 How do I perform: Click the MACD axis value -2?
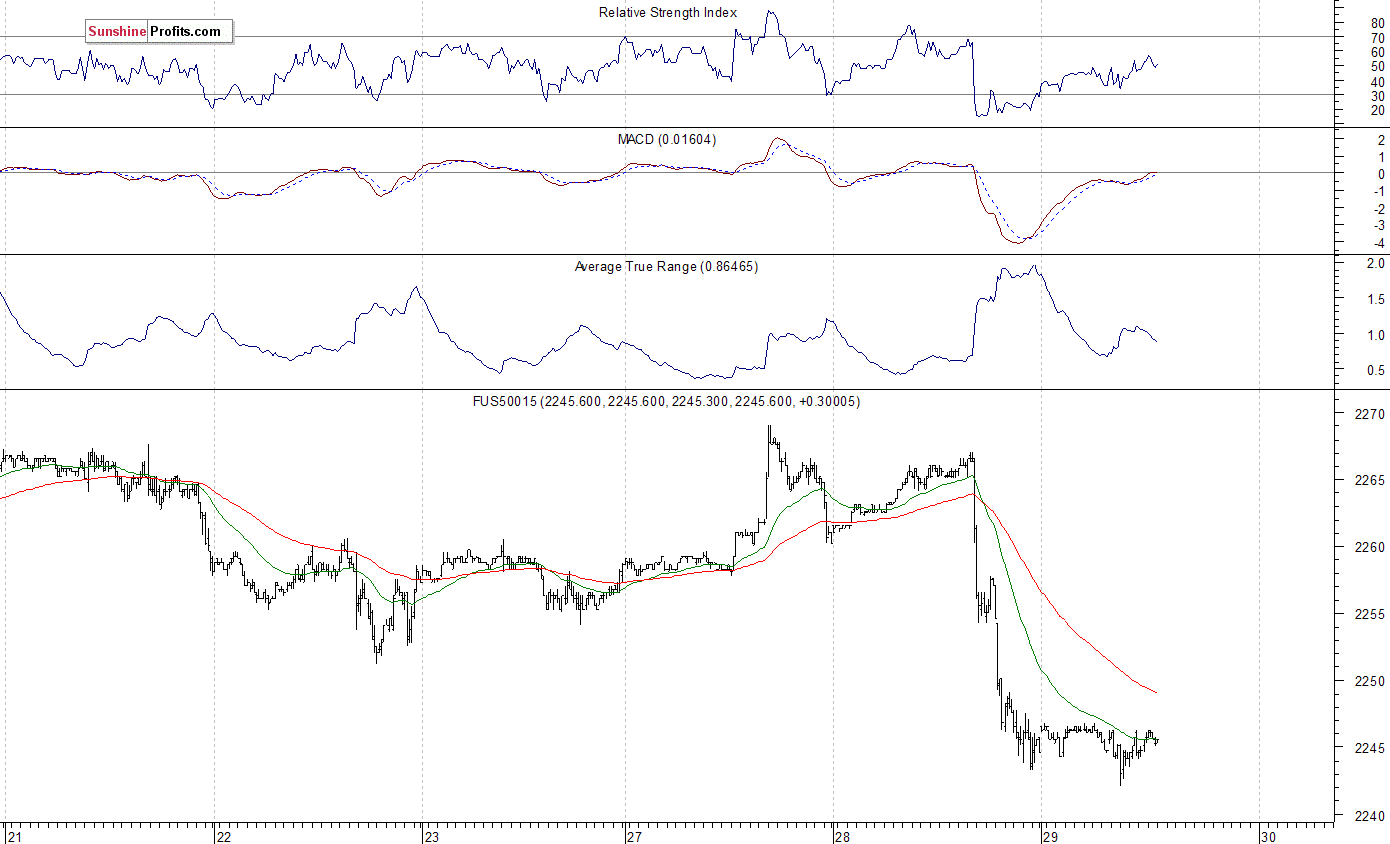pos(1379,209)
